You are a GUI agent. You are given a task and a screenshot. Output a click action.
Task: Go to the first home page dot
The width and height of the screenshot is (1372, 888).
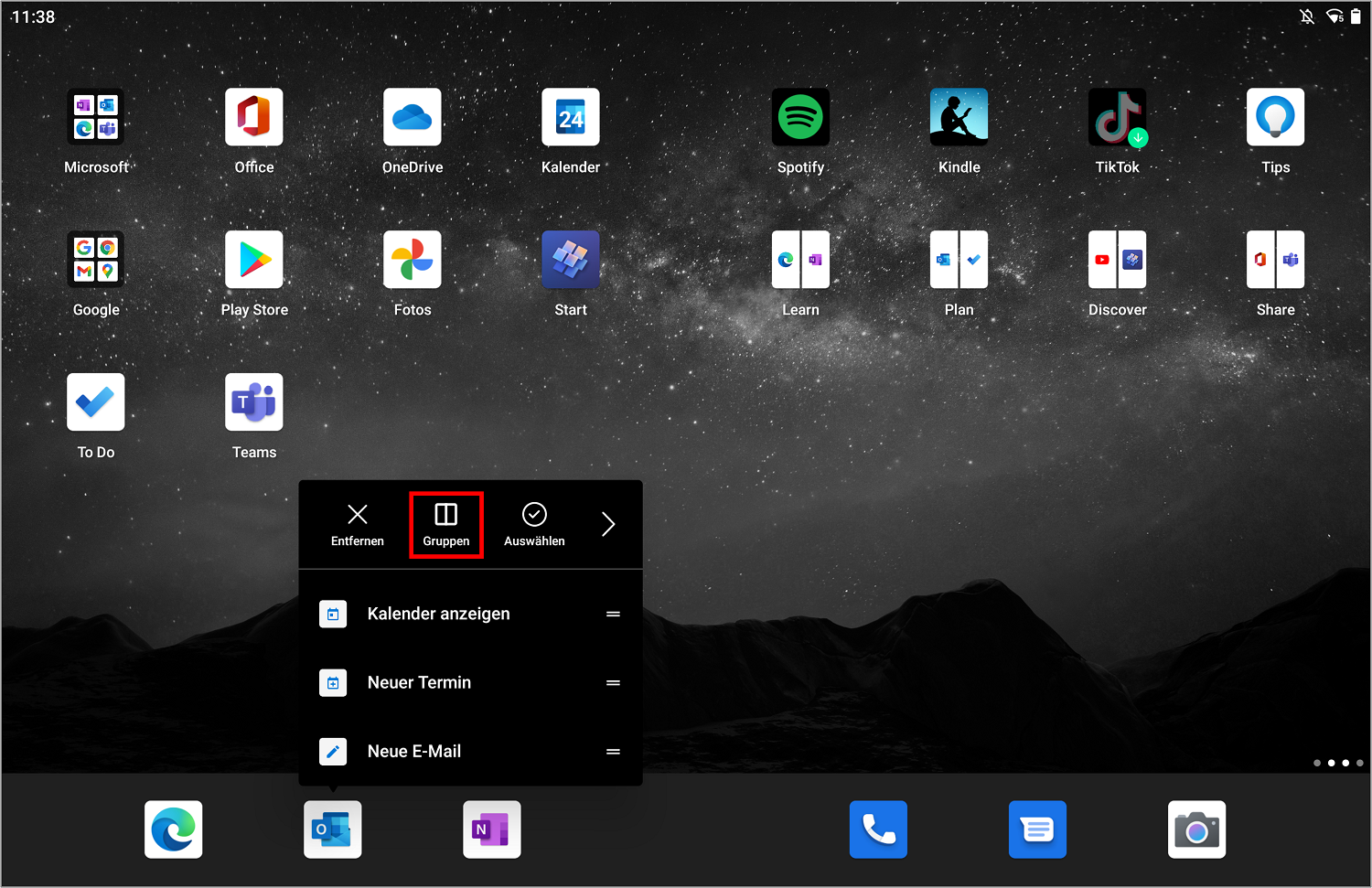(x=1317, y=763)
